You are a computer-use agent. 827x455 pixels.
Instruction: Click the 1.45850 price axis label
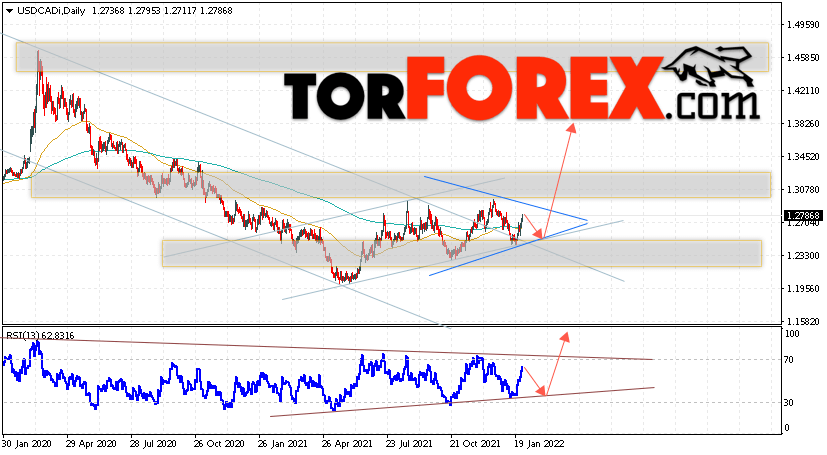tap(803, 57)
